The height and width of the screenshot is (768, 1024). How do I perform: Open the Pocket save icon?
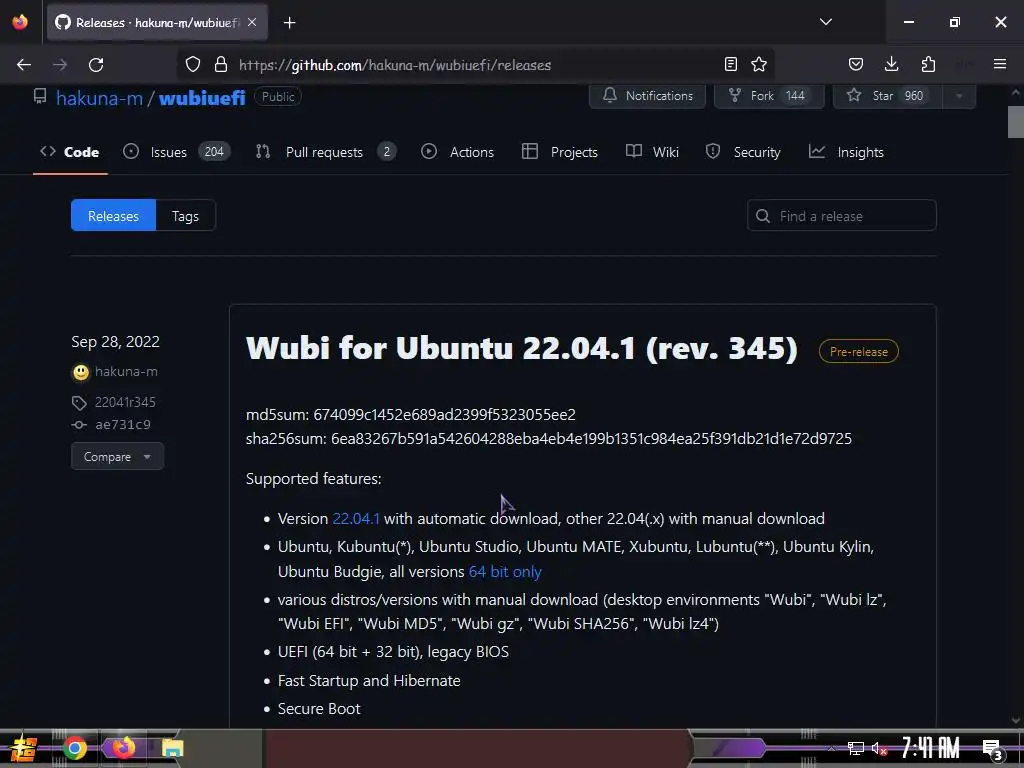pos(856,64)
